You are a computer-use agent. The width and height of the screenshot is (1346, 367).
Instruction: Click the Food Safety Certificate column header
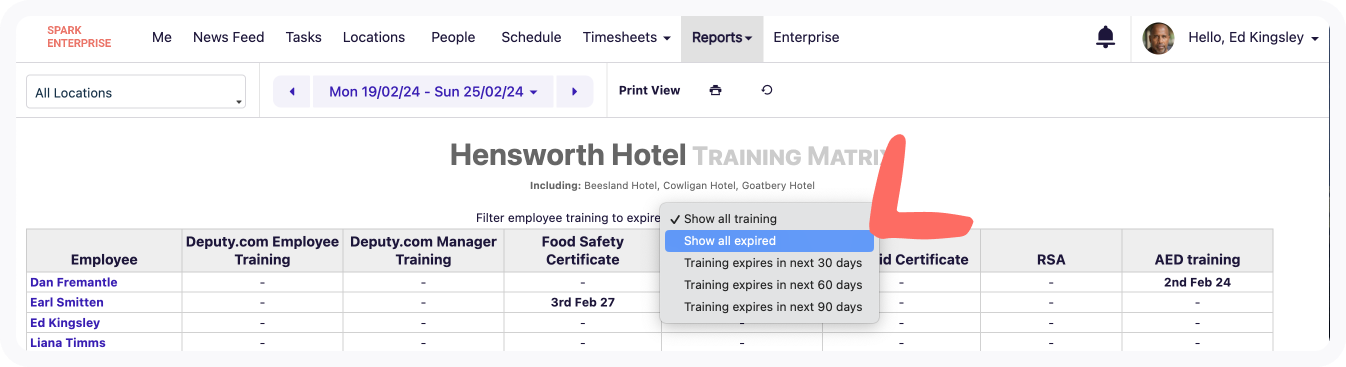click(x=583, y=250)
